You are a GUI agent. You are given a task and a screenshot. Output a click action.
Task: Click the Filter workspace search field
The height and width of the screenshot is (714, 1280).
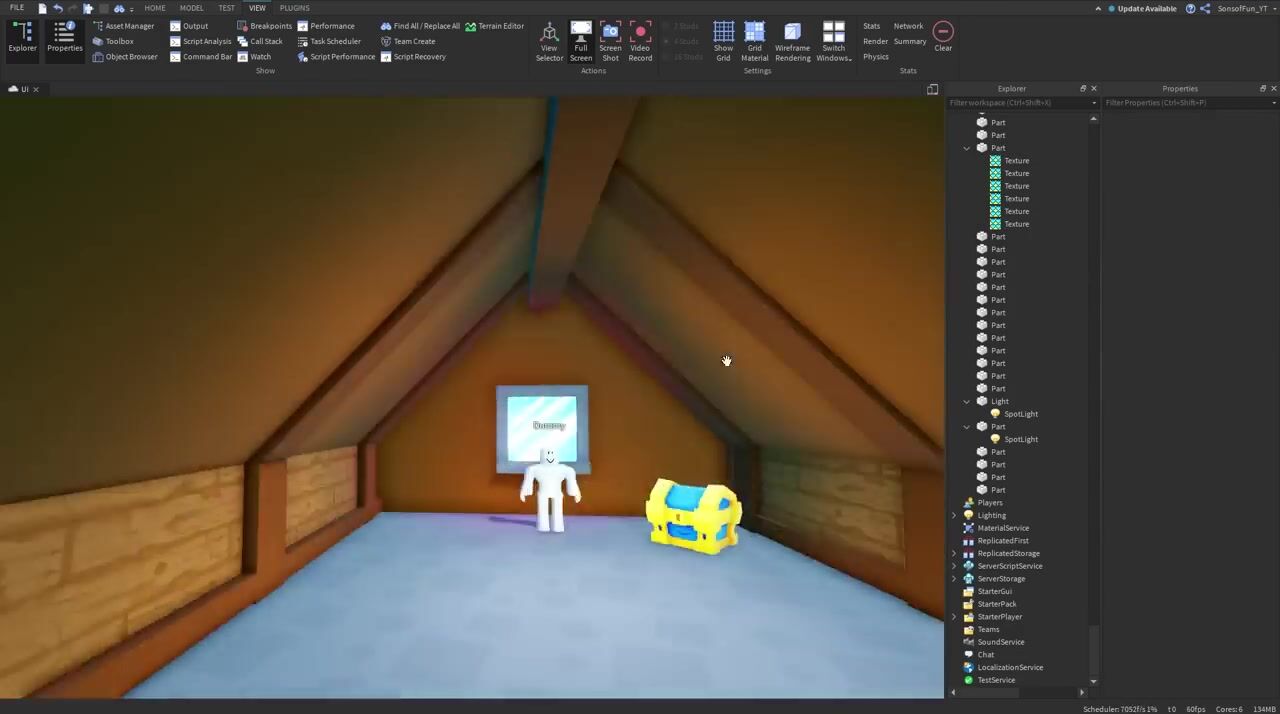(1018, 103)
